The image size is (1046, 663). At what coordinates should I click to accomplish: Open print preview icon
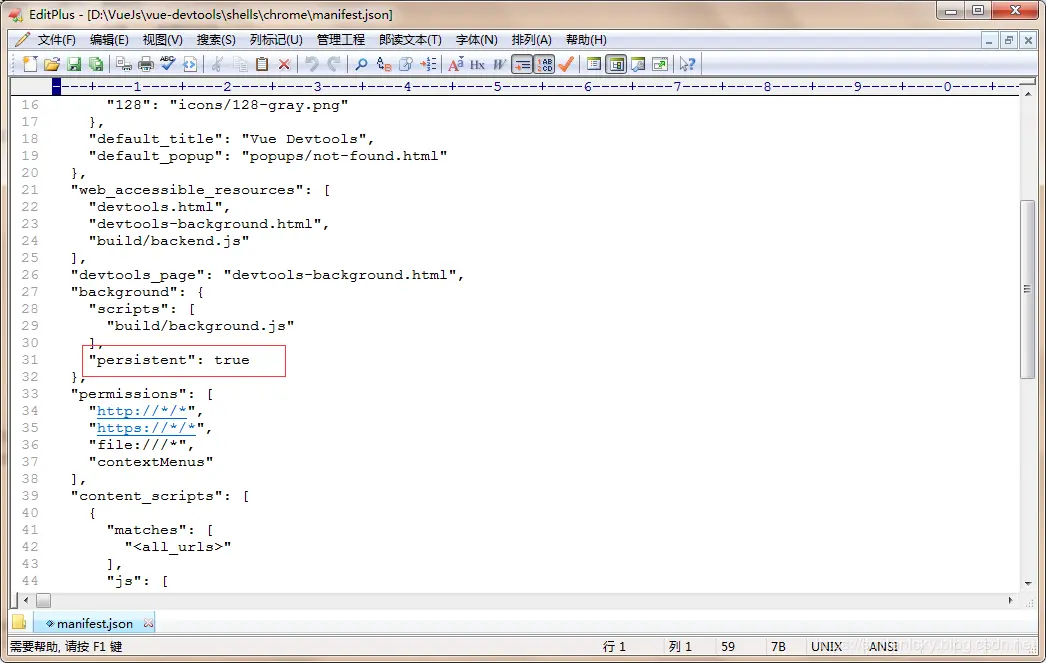click(123, 64)
